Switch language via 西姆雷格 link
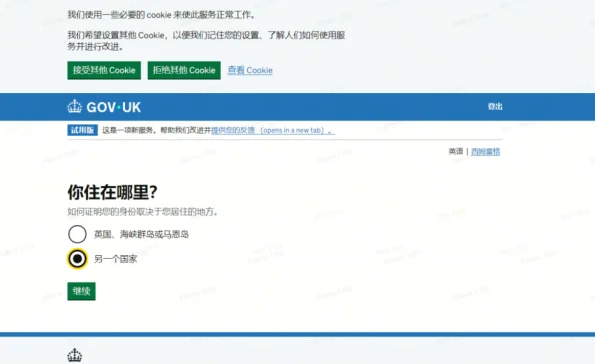The width and height of the screenshot is (595, 364). (x=485, y=152)
